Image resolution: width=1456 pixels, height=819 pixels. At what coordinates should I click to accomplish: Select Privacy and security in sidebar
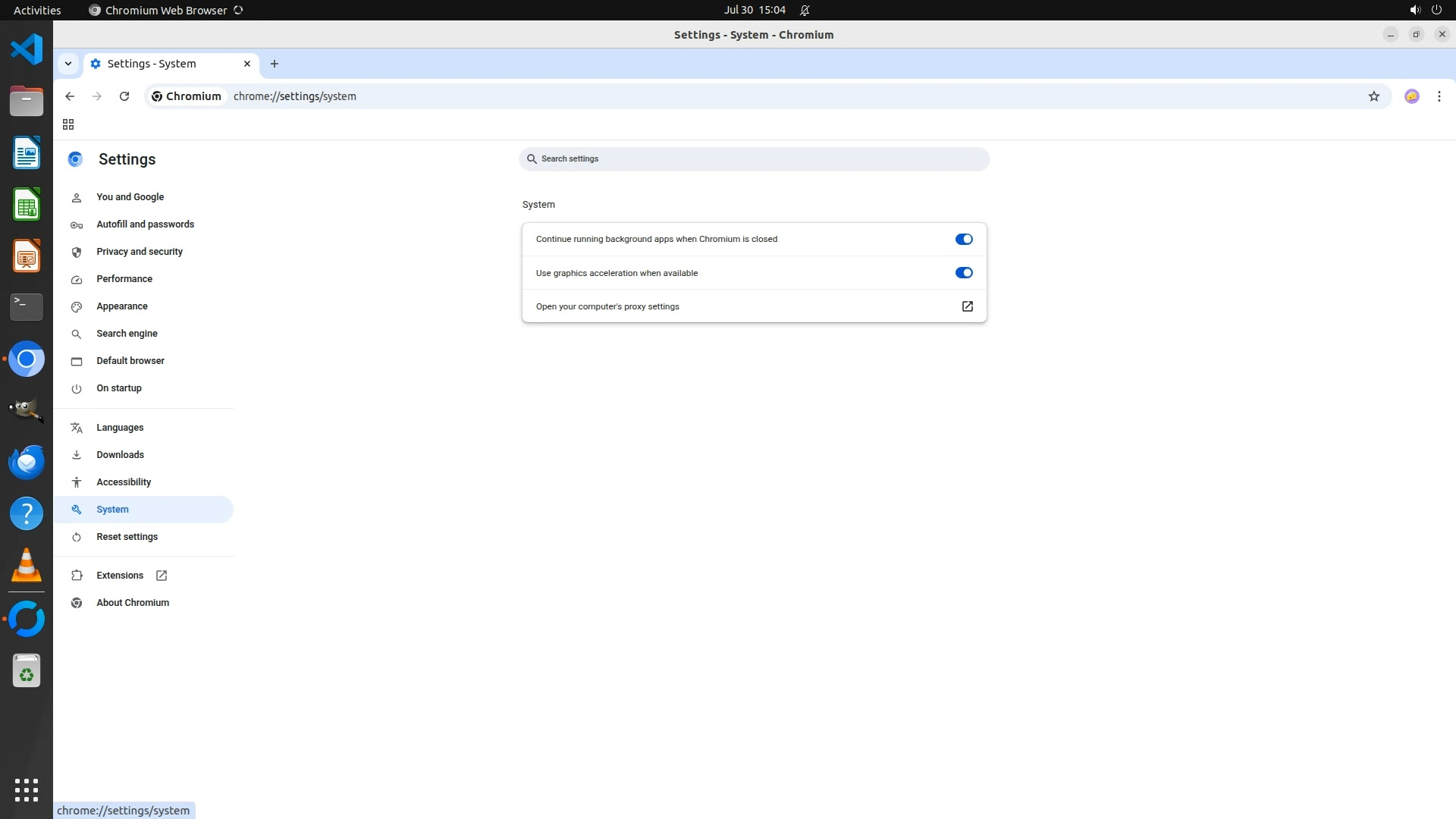(140, 252)
